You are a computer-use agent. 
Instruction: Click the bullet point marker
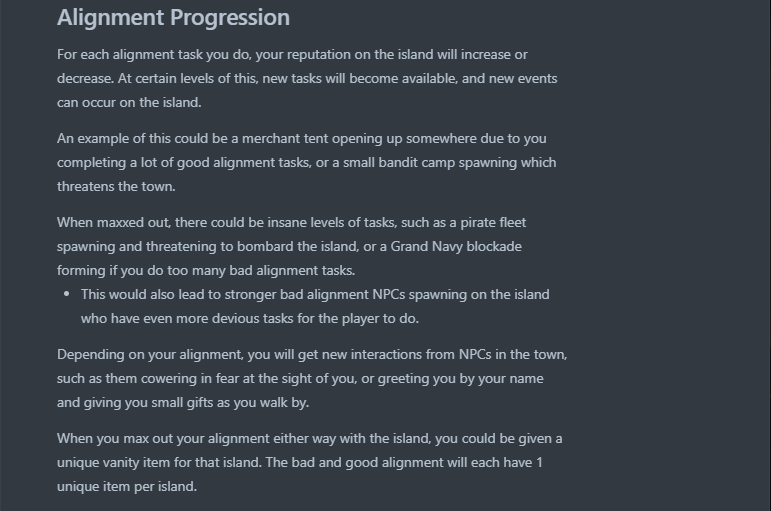[67, 294]
